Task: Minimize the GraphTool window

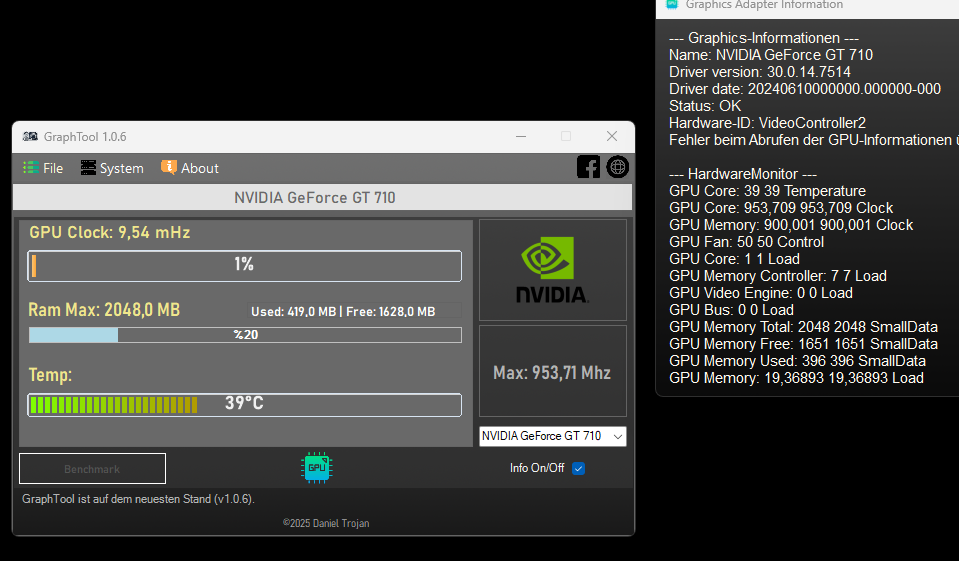Action: click(520, 136)
